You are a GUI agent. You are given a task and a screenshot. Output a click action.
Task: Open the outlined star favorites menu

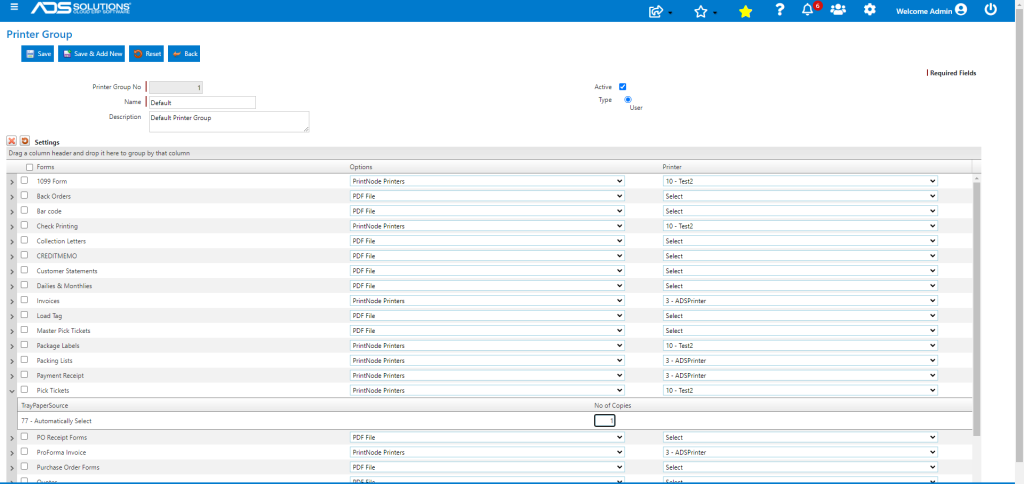701,11
